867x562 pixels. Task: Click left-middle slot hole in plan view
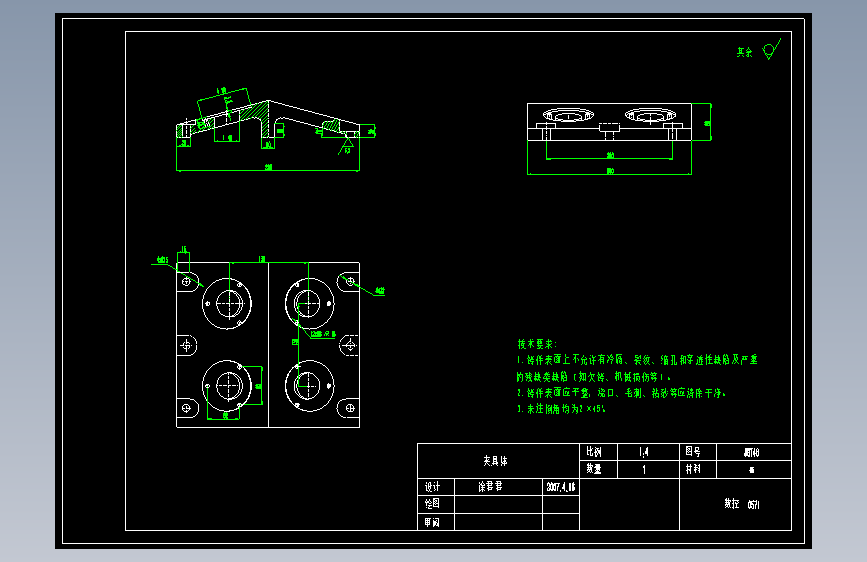tap(186, 346)
